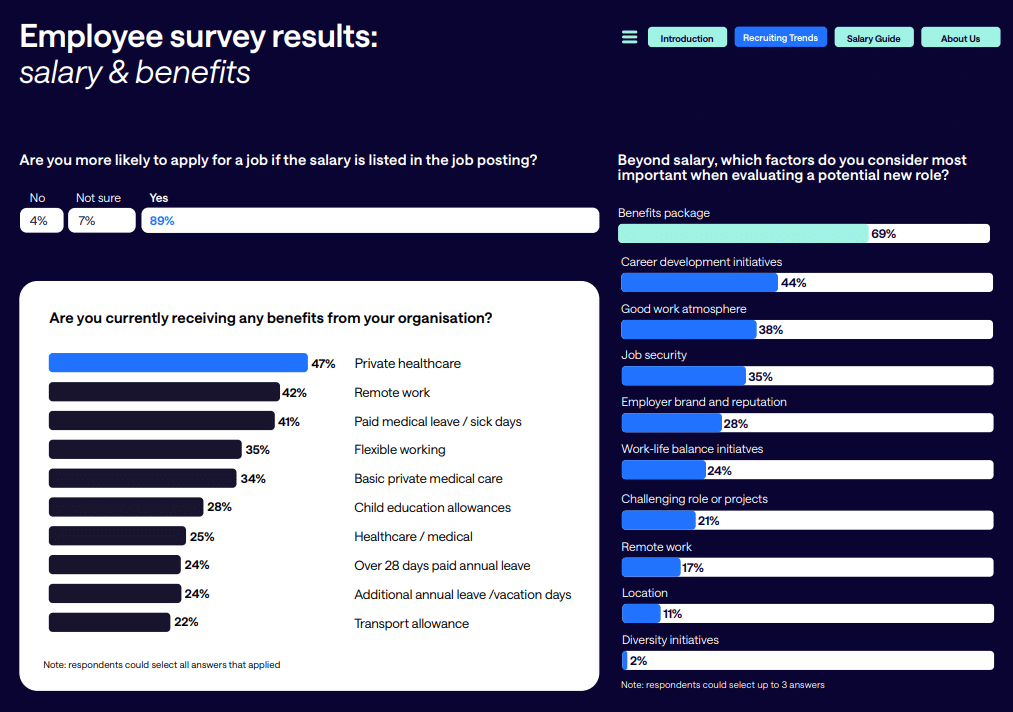Click the Employee survey results heading

(x=199, y=37)
